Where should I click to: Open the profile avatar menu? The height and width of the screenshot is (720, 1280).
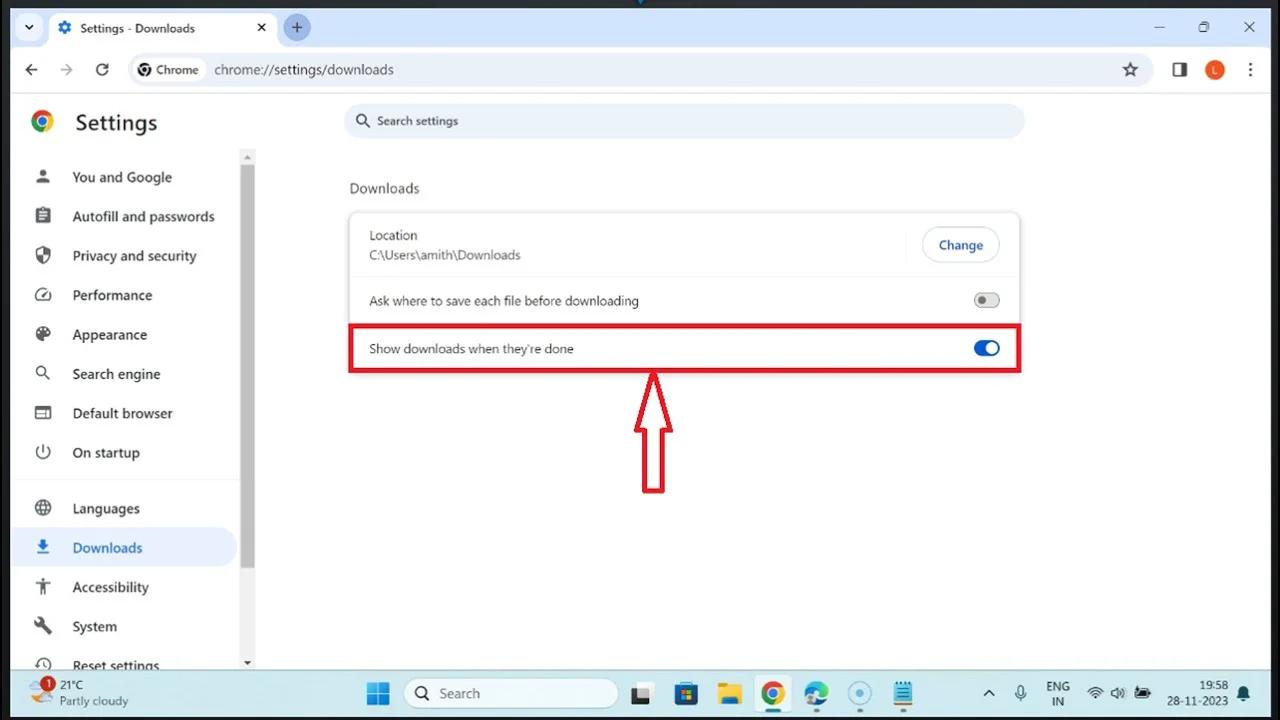coord(1215,70)
